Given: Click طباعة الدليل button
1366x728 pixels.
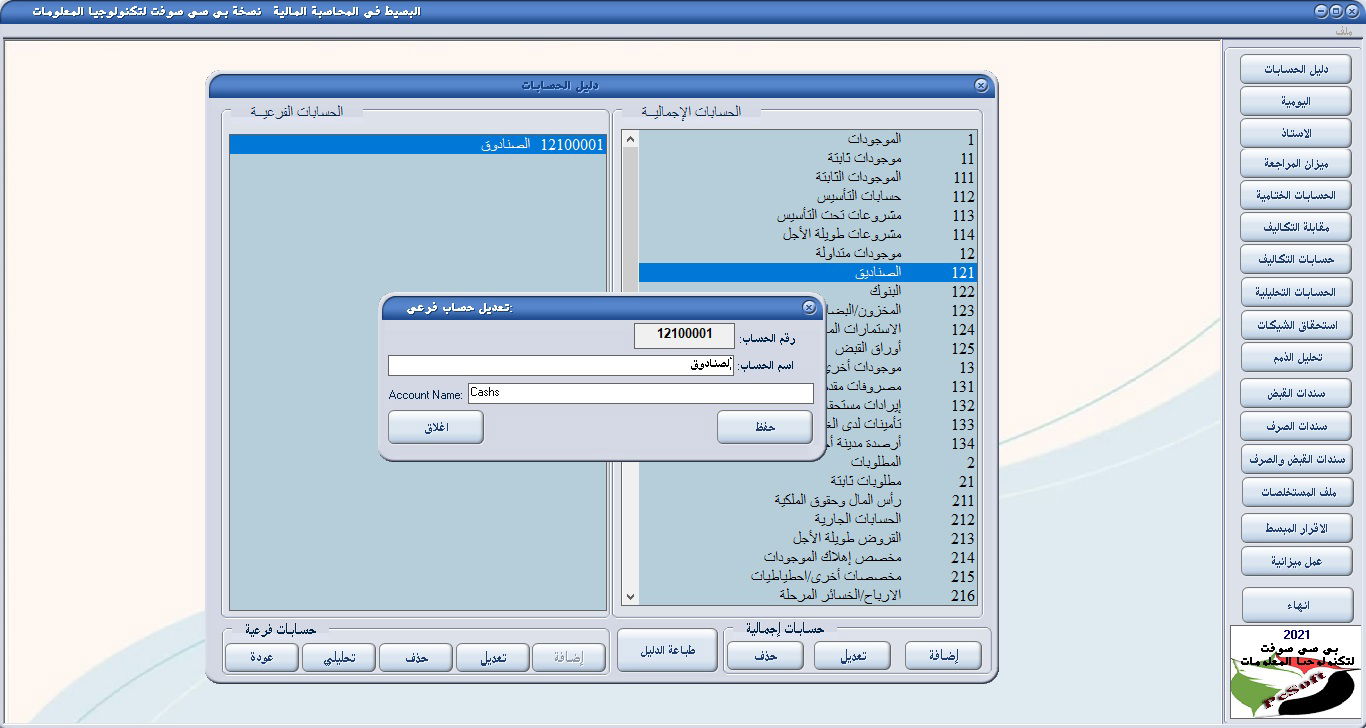Looking at the screenshot, I should click(x=667, y=650).
